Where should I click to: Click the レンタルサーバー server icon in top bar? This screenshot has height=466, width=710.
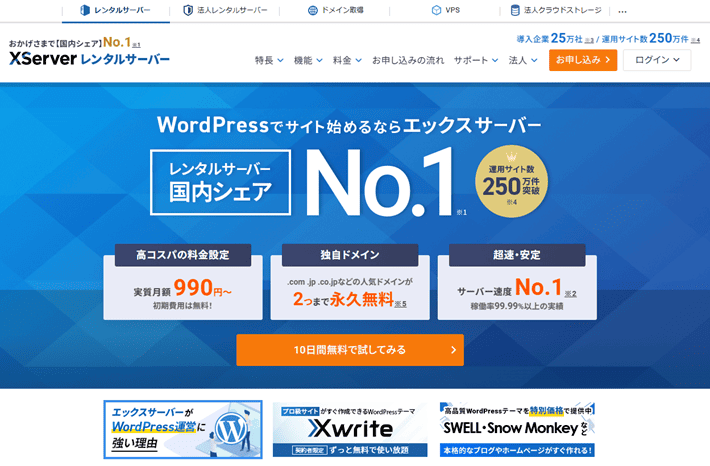point(85,10)
